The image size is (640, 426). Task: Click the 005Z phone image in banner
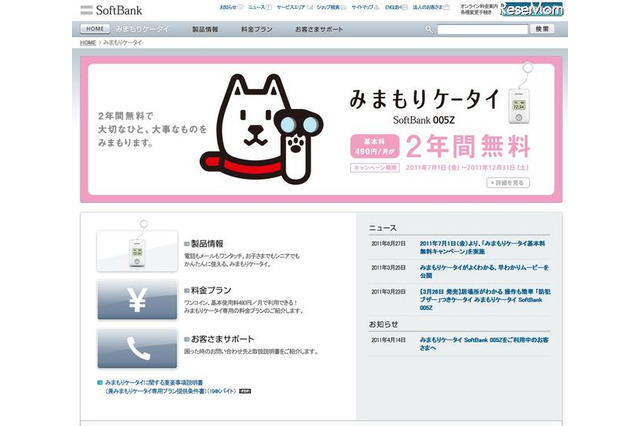(519, 94)
